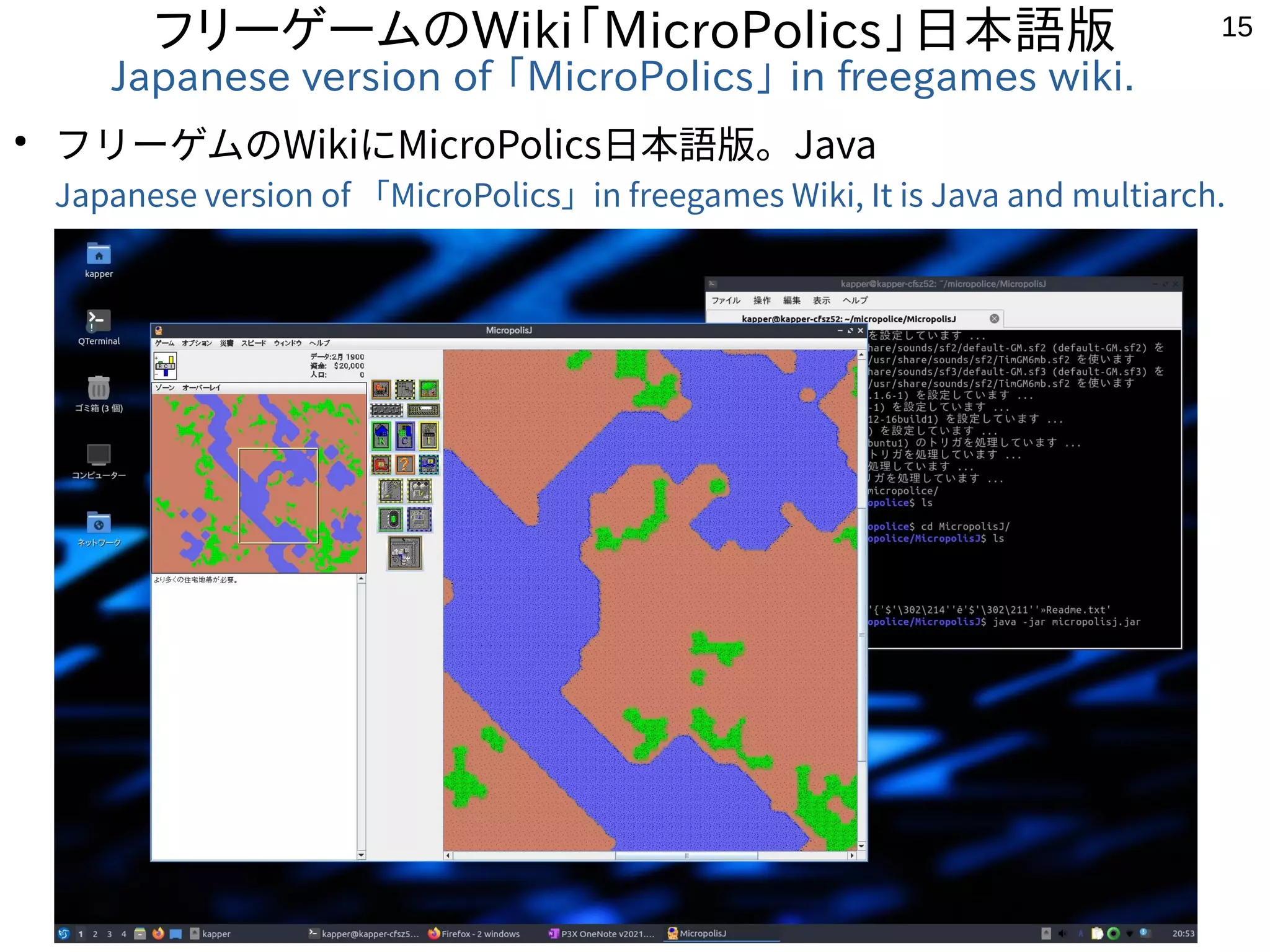The image size is (1270, 952).
Task: Launch Firefox from the taskbar quick launcher
Action: (158, 933)
